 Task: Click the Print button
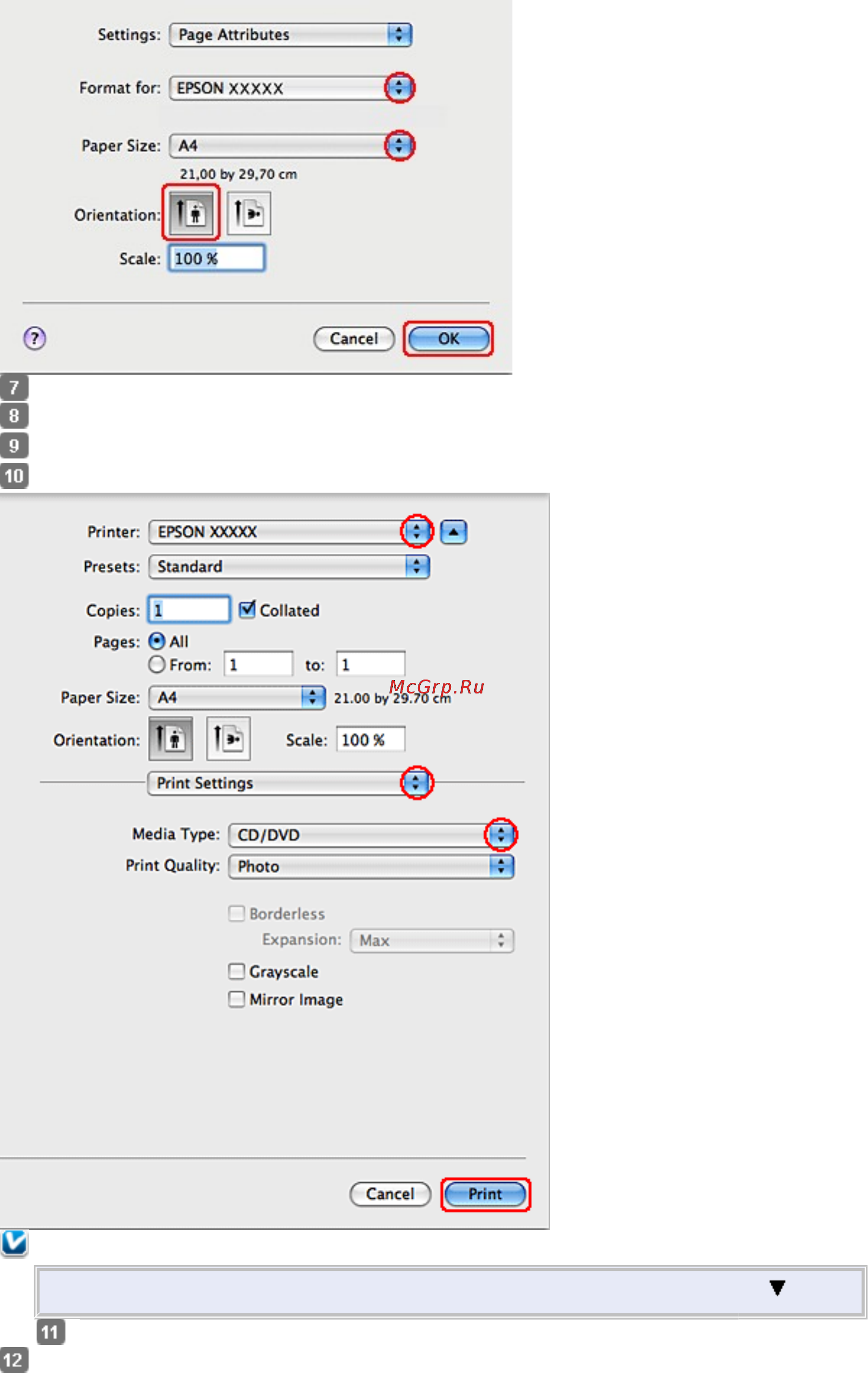pos(484,1193)
